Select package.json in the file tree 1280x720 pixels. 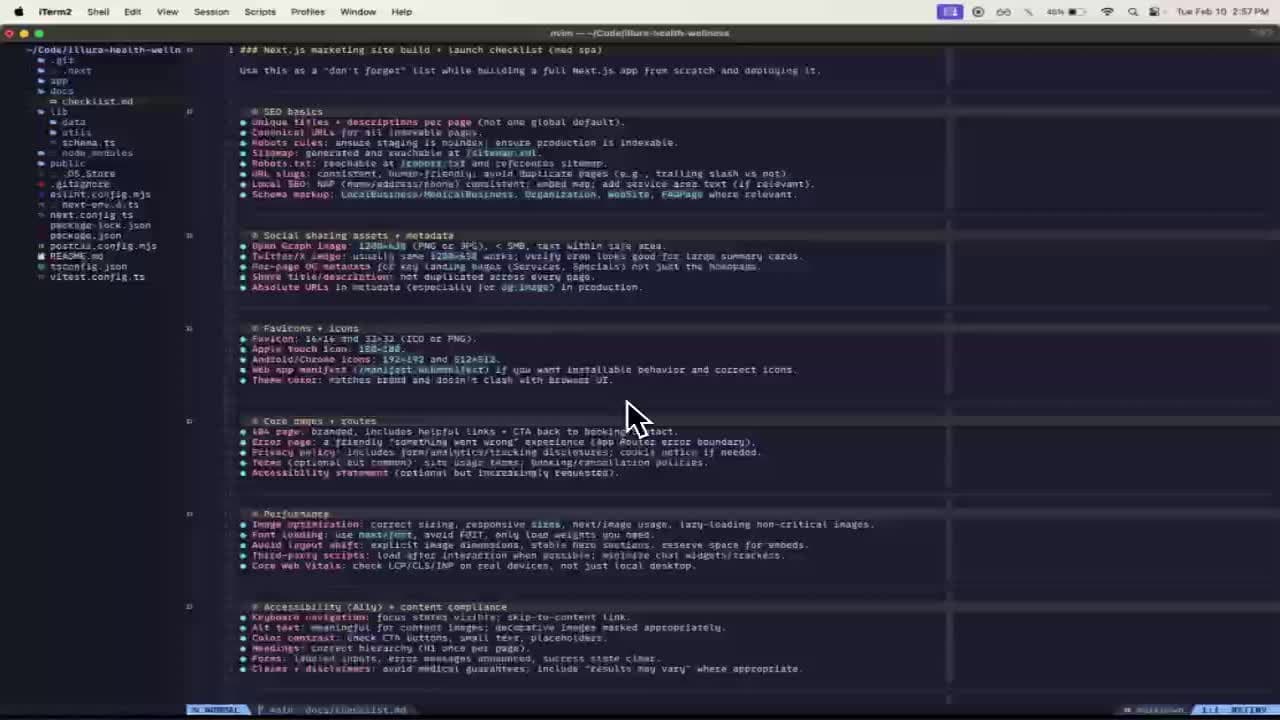click(x=85, y=235)
